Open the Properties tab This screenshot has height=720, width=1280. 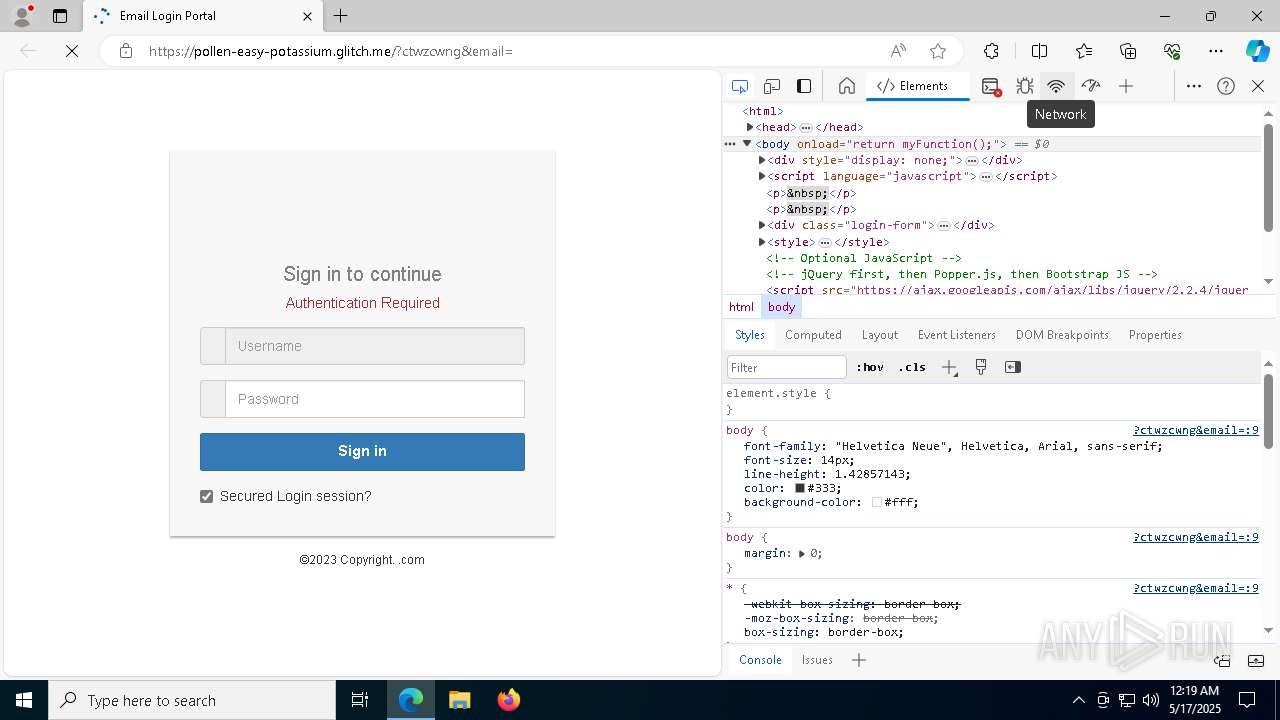coord(1155,335)
